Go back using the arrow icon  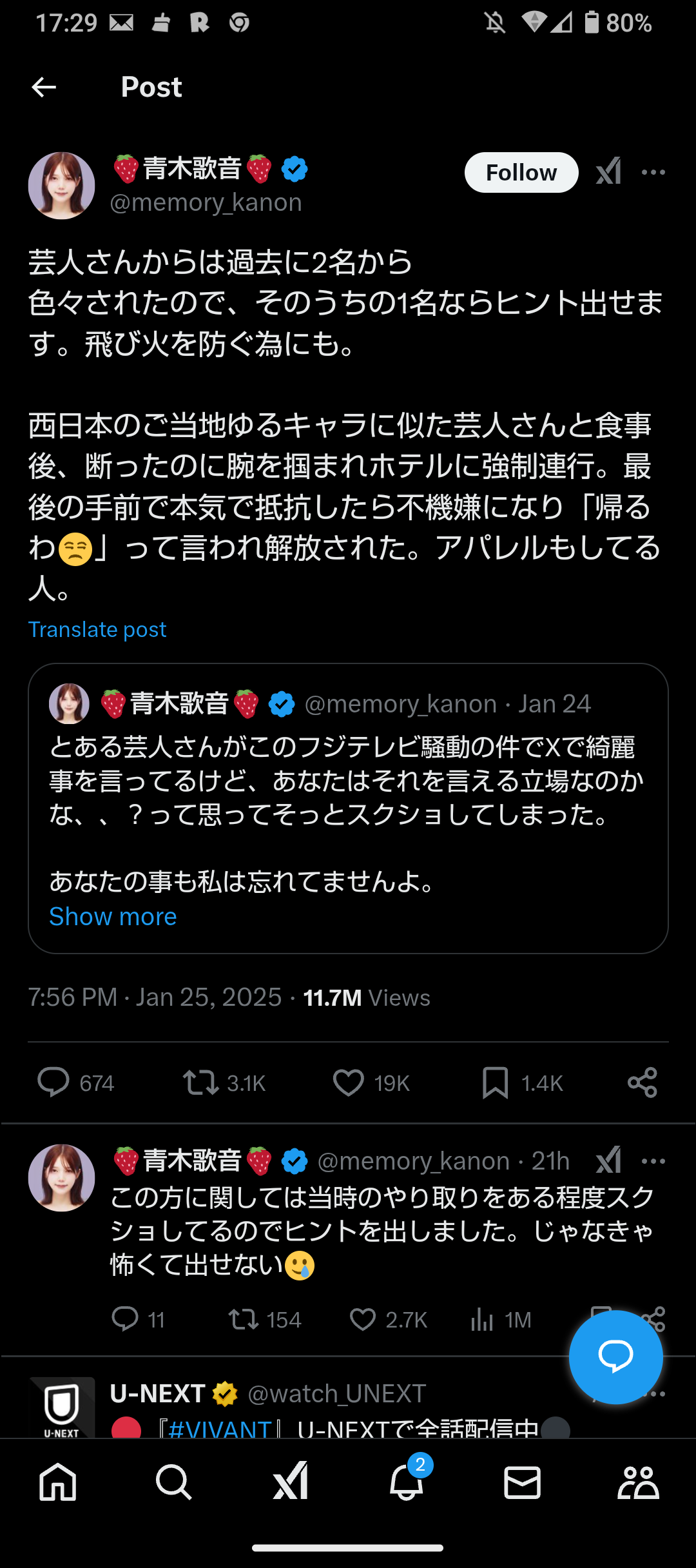[x=44, y=87]
